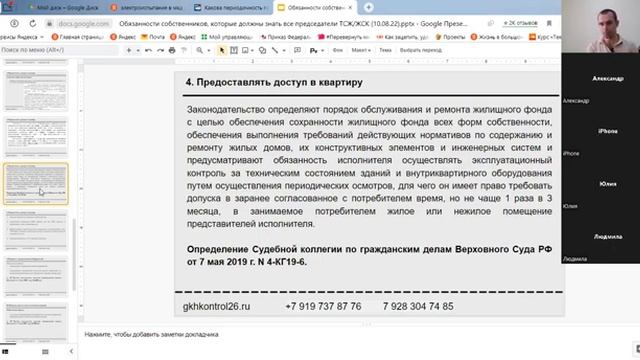Open the Жизнь в большом bookmark
Image resolution: width=640 pixels, height=360 pixels.
pos(496,37)
